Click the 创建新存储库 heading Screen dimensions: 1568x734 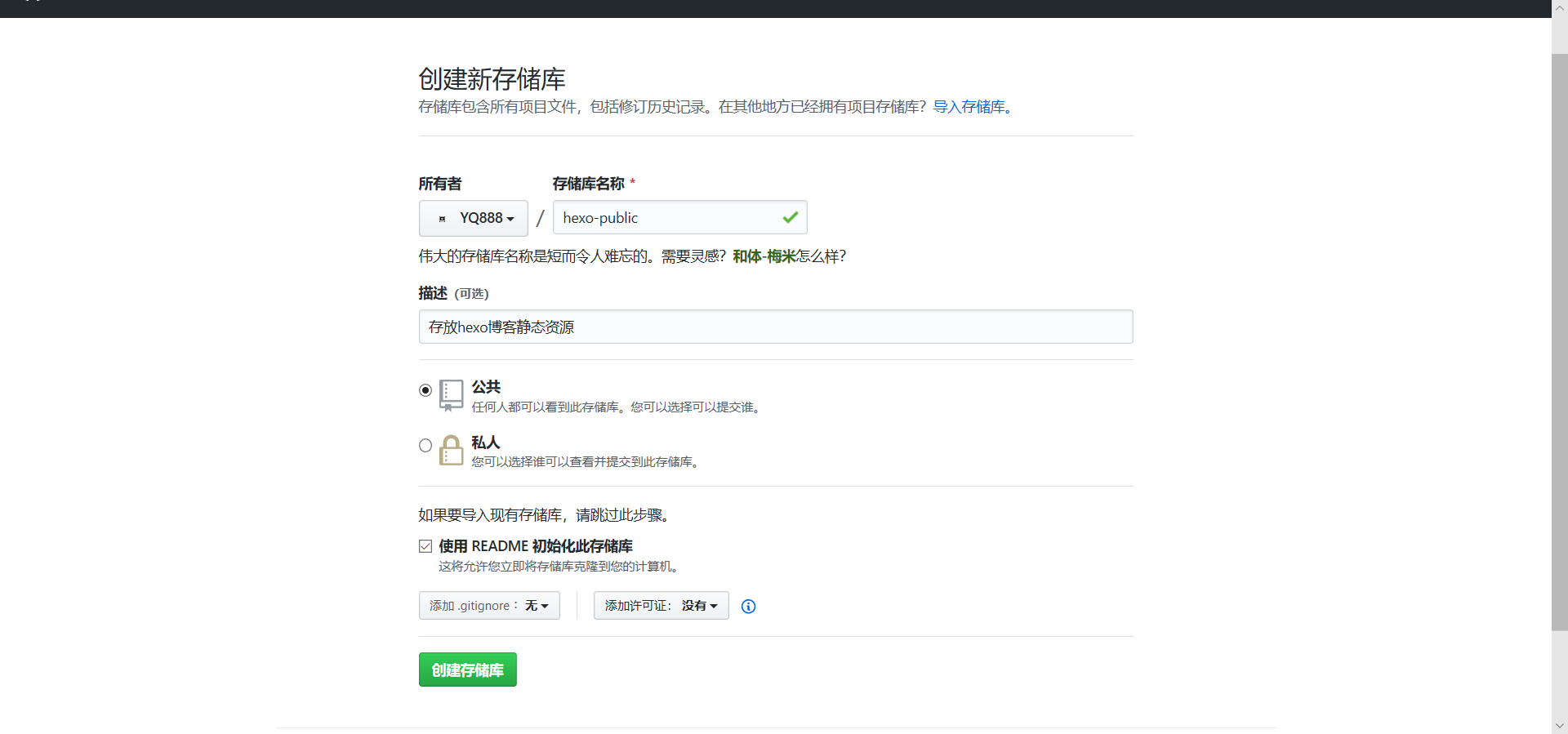(492, 79)
